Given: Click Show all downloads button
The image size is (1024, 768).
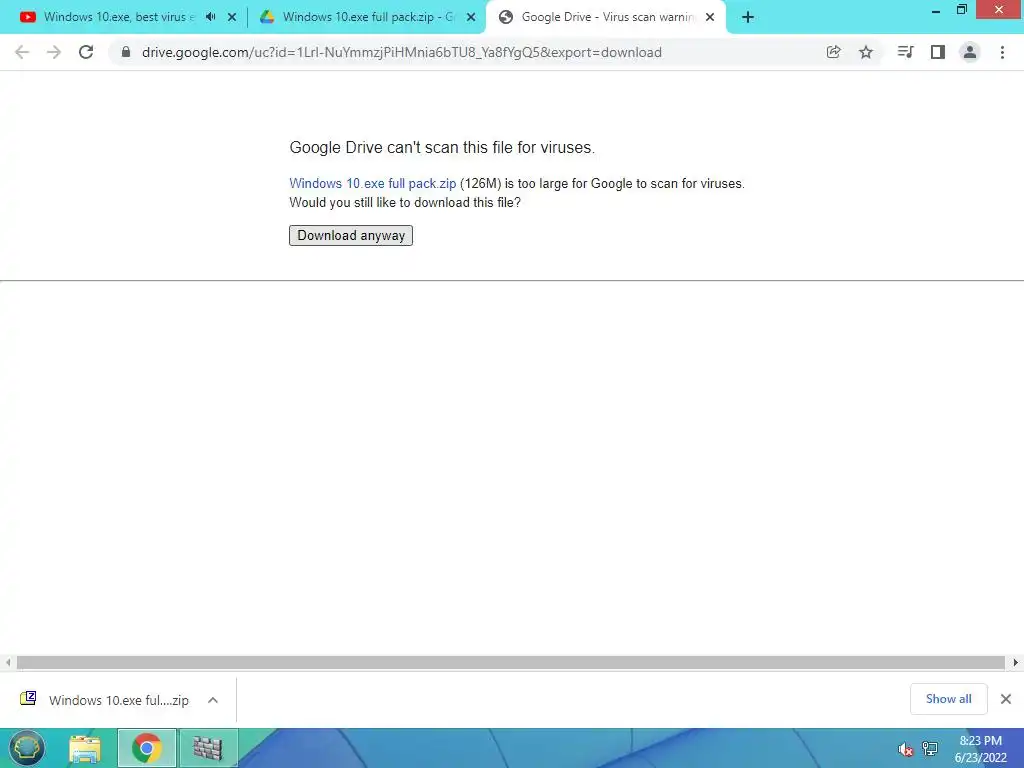Looking at the screenshot, I should click(948, 699).
